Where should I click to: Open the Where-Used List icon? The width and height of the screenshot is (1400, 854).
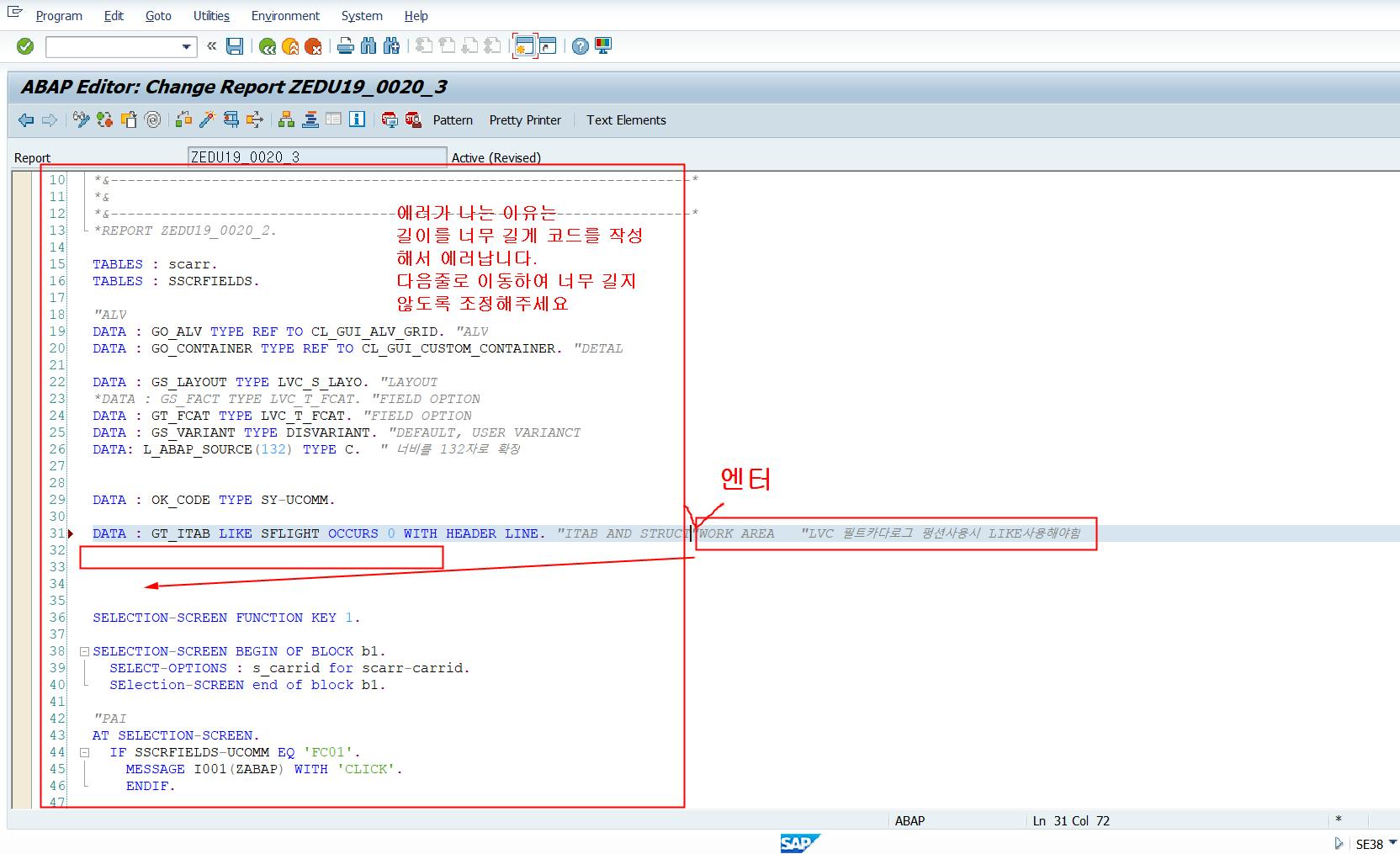pos(254,120)
